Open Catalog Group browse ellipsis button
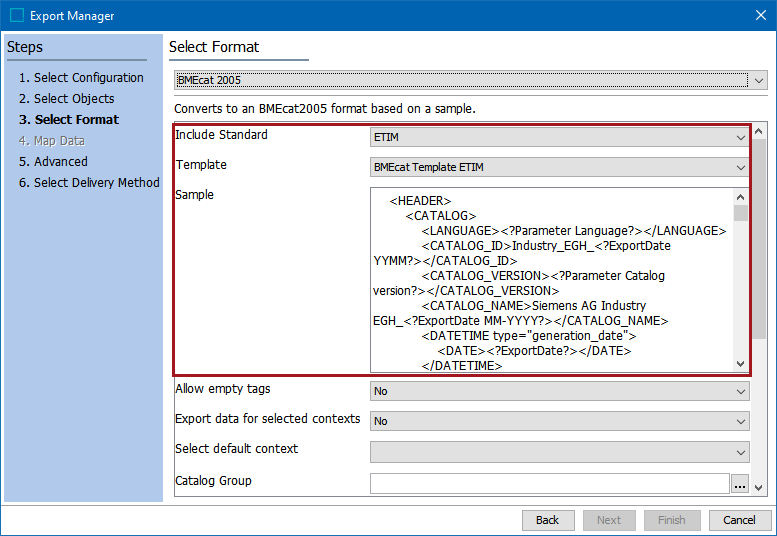This screenshot has height=536, width=777. (740, 485)
